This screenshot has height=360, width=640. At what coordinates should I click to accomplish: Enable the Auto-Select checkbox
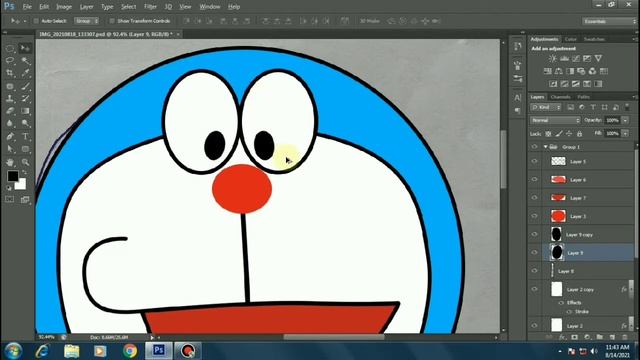36,21
